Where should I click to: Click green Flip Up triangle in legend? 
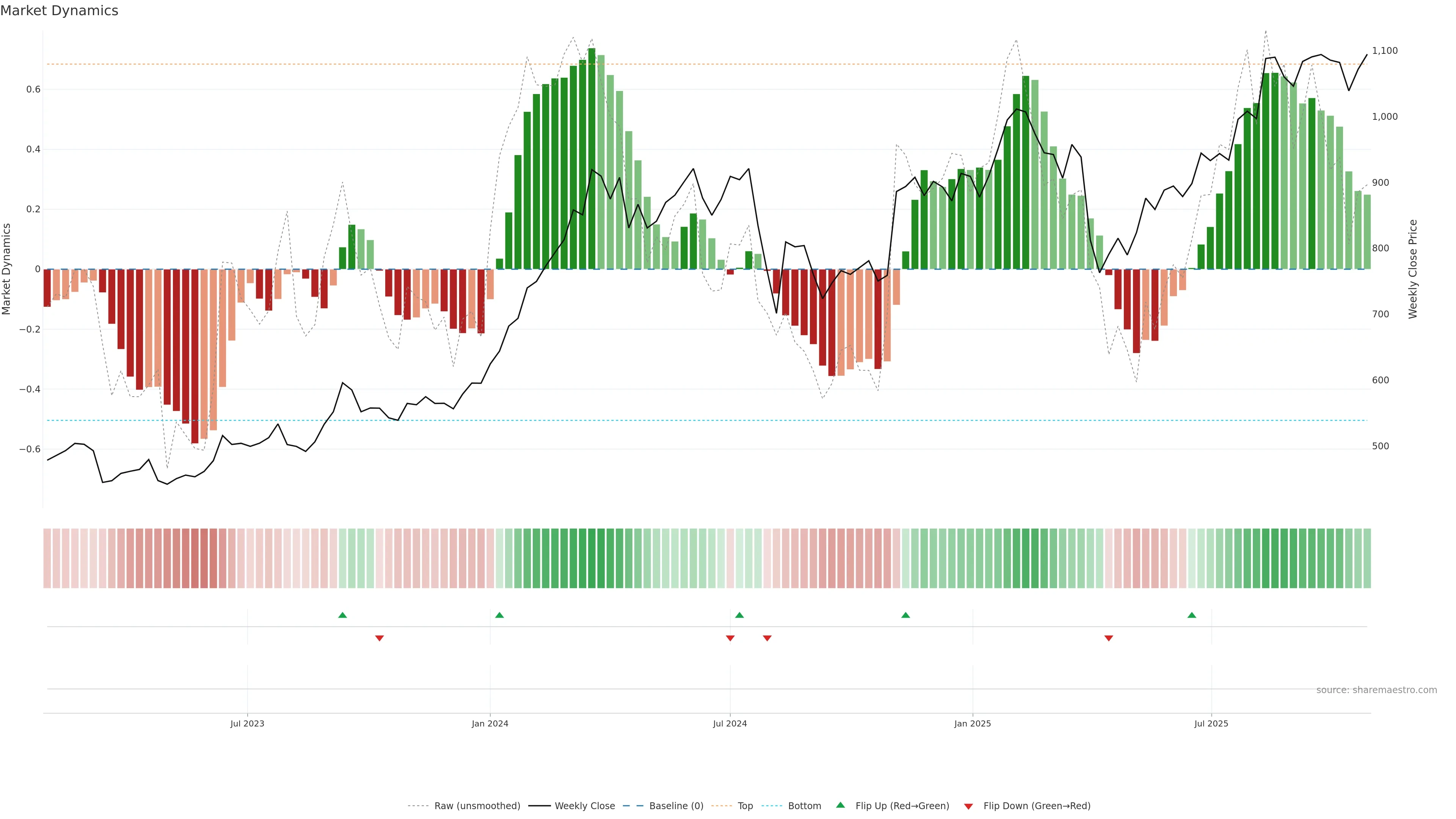coord(841,805)
